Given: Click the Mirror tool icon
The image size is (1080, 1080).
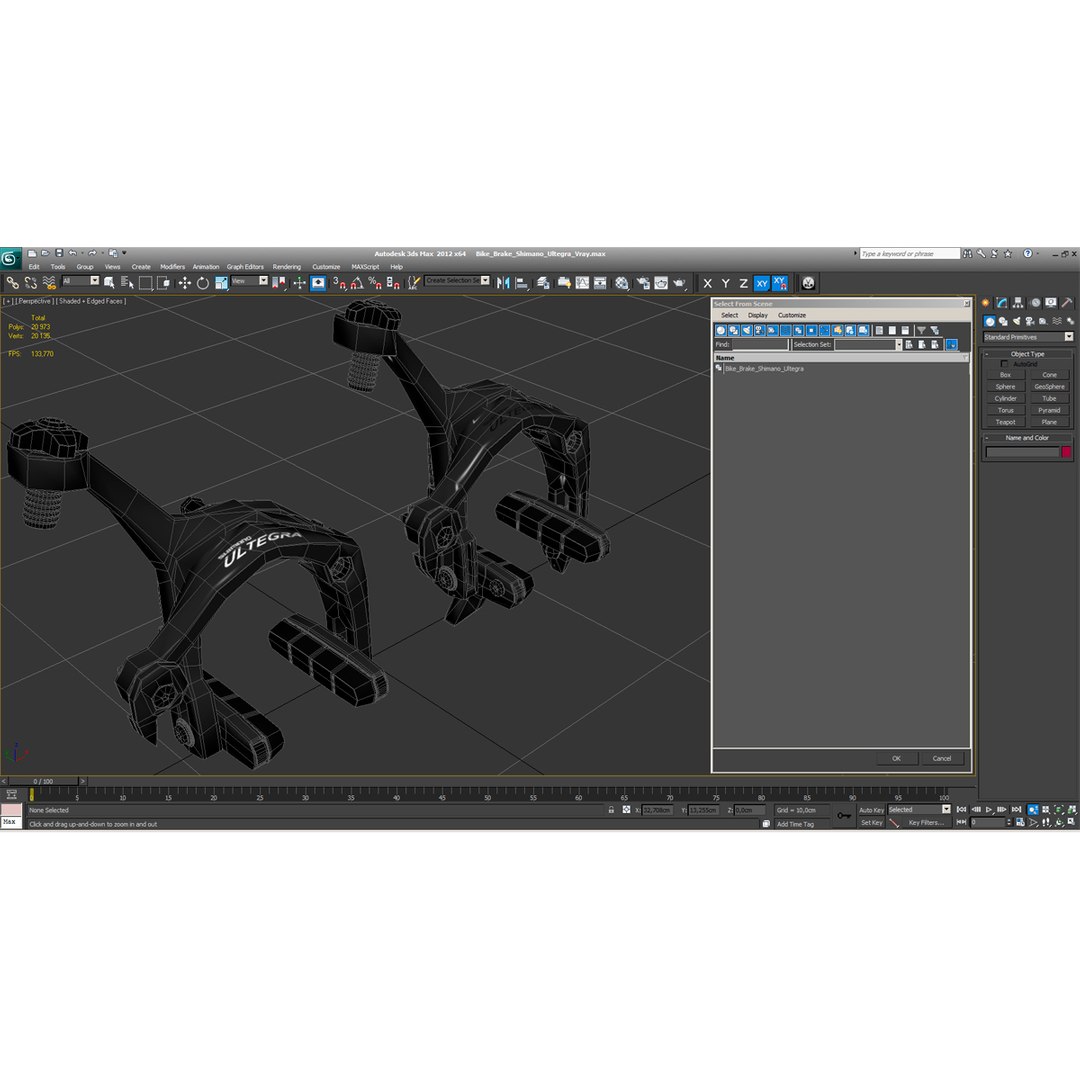Looking at the screenshot, I should click(503, 283).
